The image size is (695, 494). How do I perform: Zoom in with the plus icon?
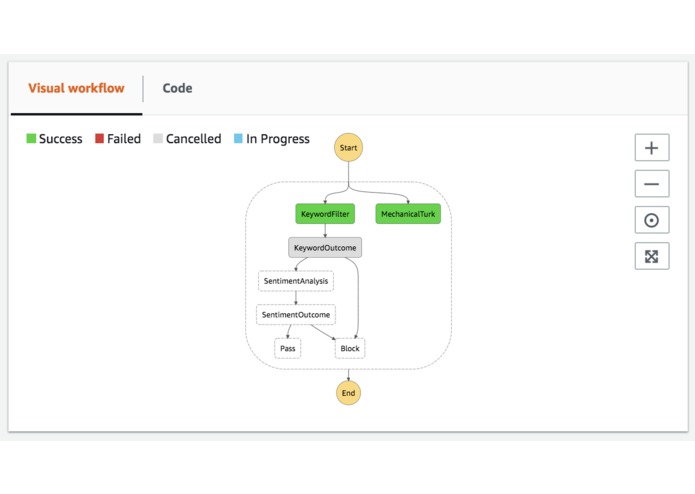click(652, 148)
